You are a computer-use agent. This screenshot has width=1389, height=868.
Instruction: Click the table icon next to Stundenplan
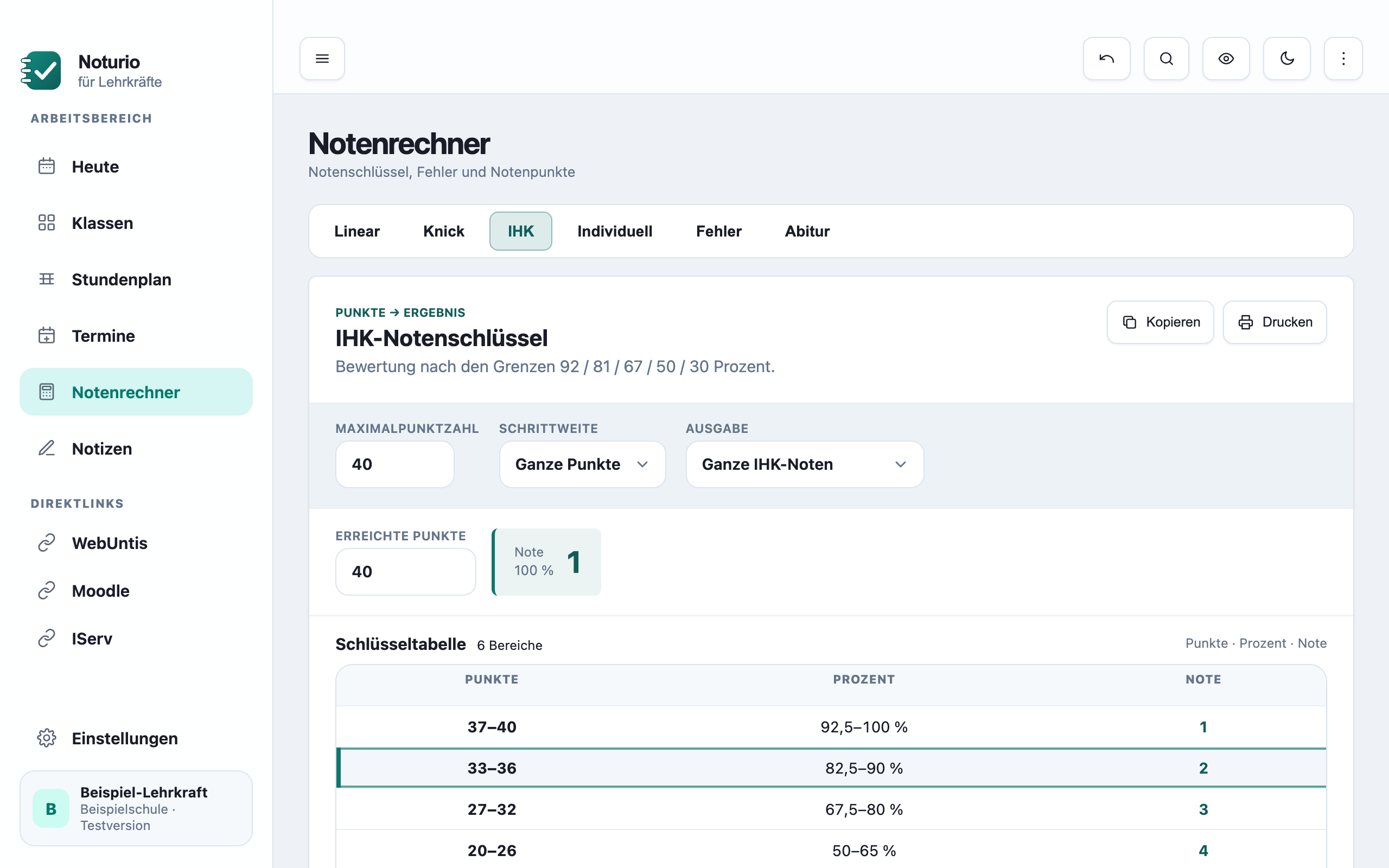(47, 279)
